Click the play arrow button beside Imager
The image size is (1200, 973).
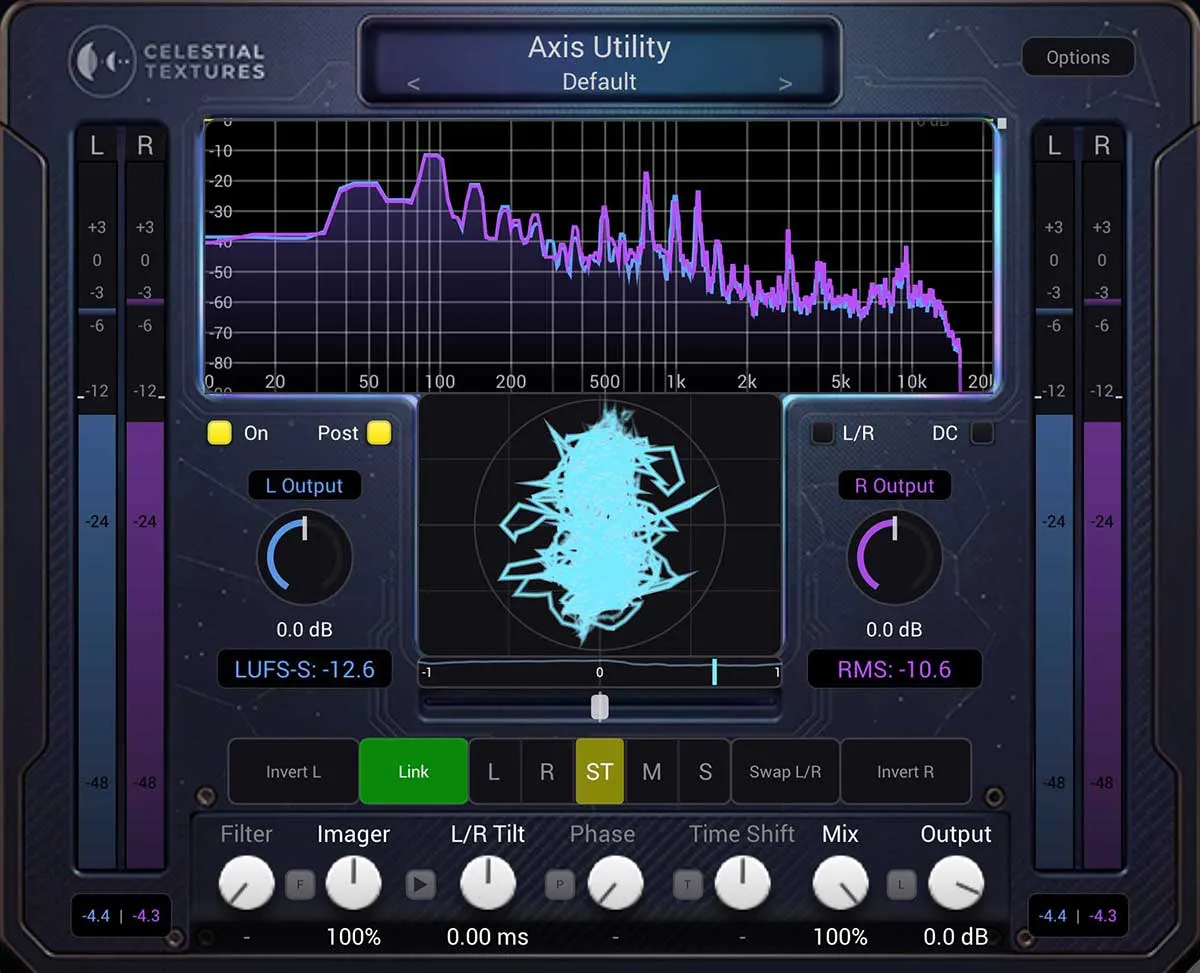point(421,884)
